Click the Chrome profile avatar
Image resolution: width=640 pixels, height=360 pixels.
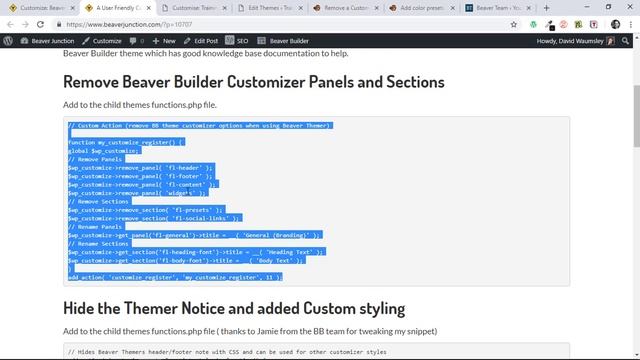(x=616, y=24)
